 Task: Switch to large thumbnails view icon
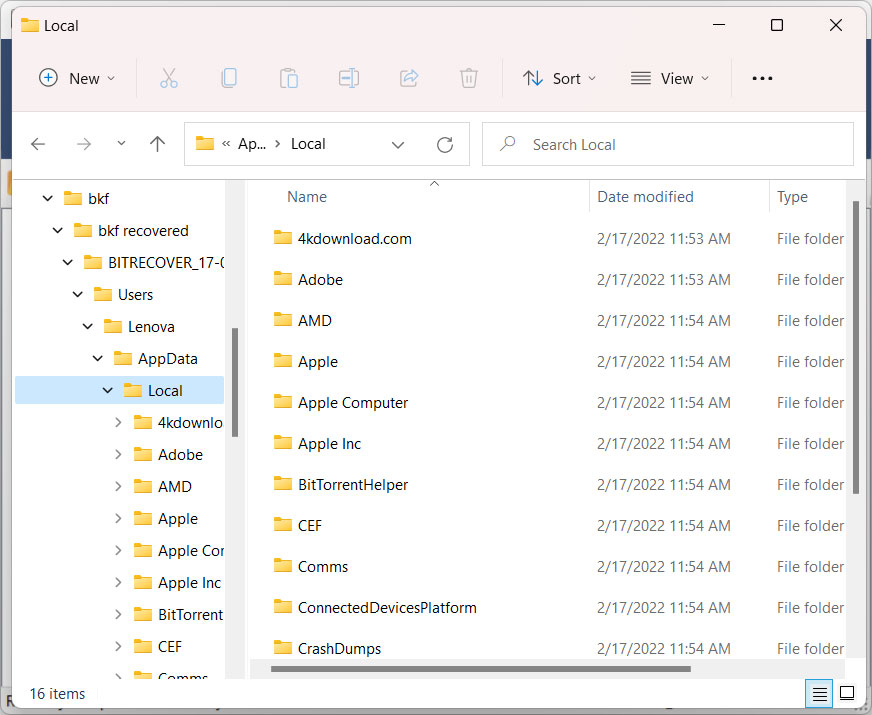tap(847, 693)
